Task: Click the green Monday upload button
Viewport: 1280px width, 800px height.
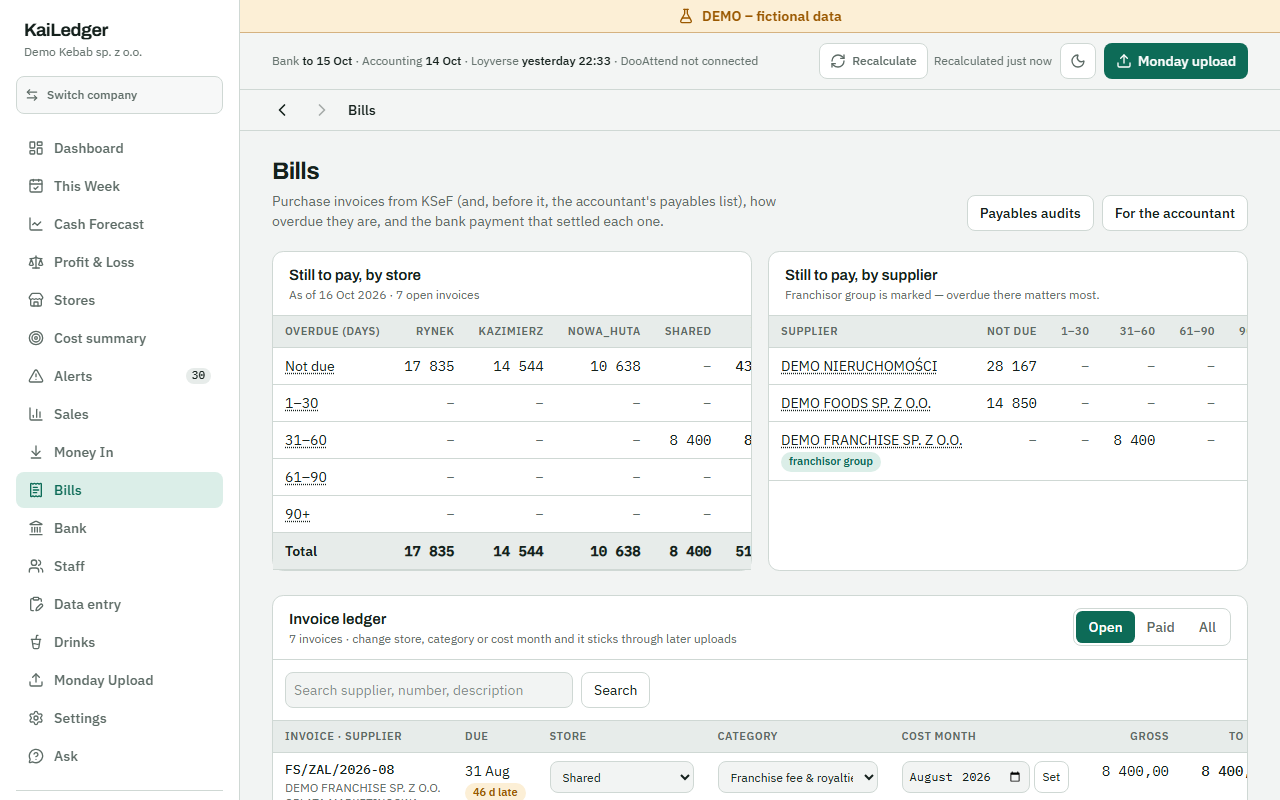Action: click(x=1176, y=61)
